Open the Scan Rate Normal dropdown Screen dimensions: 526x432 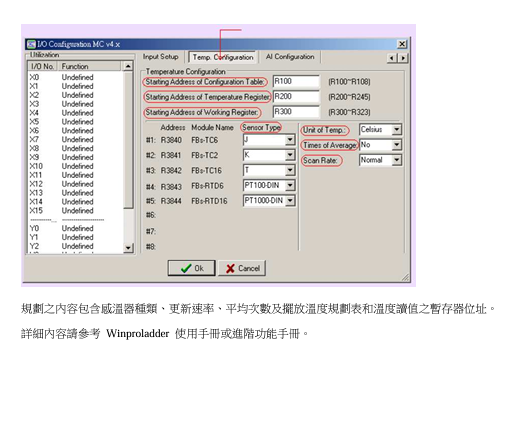click(x=397, y=160)
